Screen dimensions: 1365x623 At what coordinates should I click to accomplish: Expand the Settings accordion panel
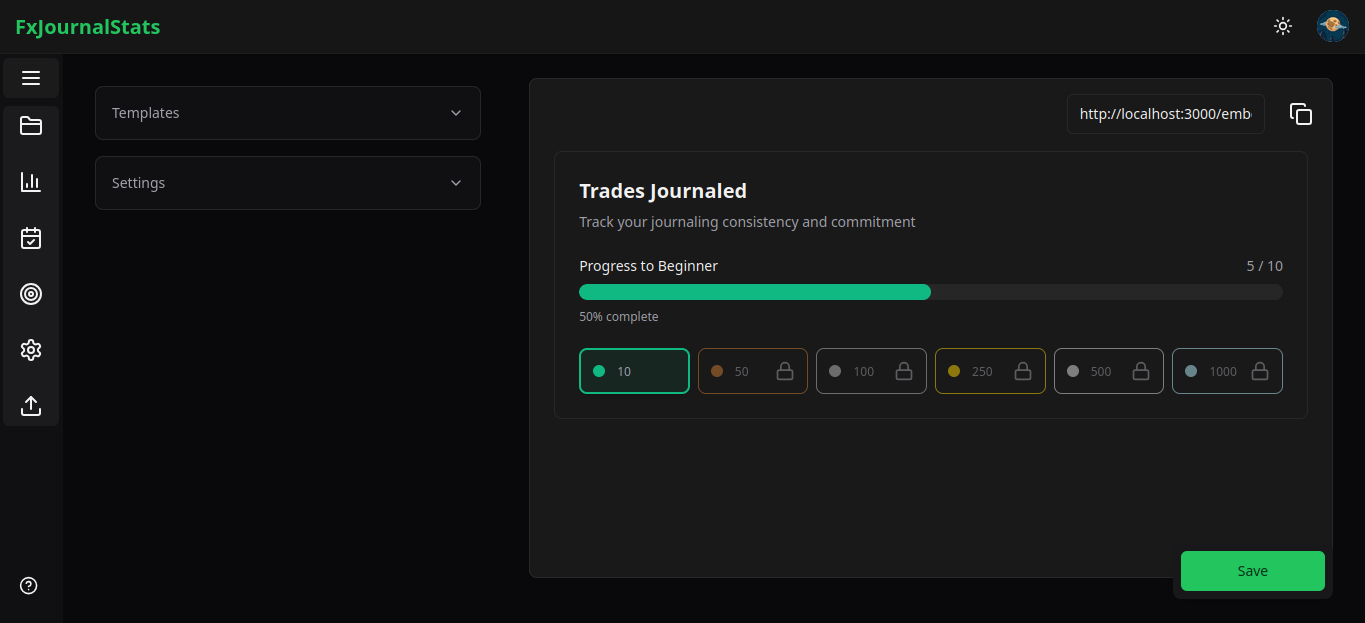coord(288,183)
